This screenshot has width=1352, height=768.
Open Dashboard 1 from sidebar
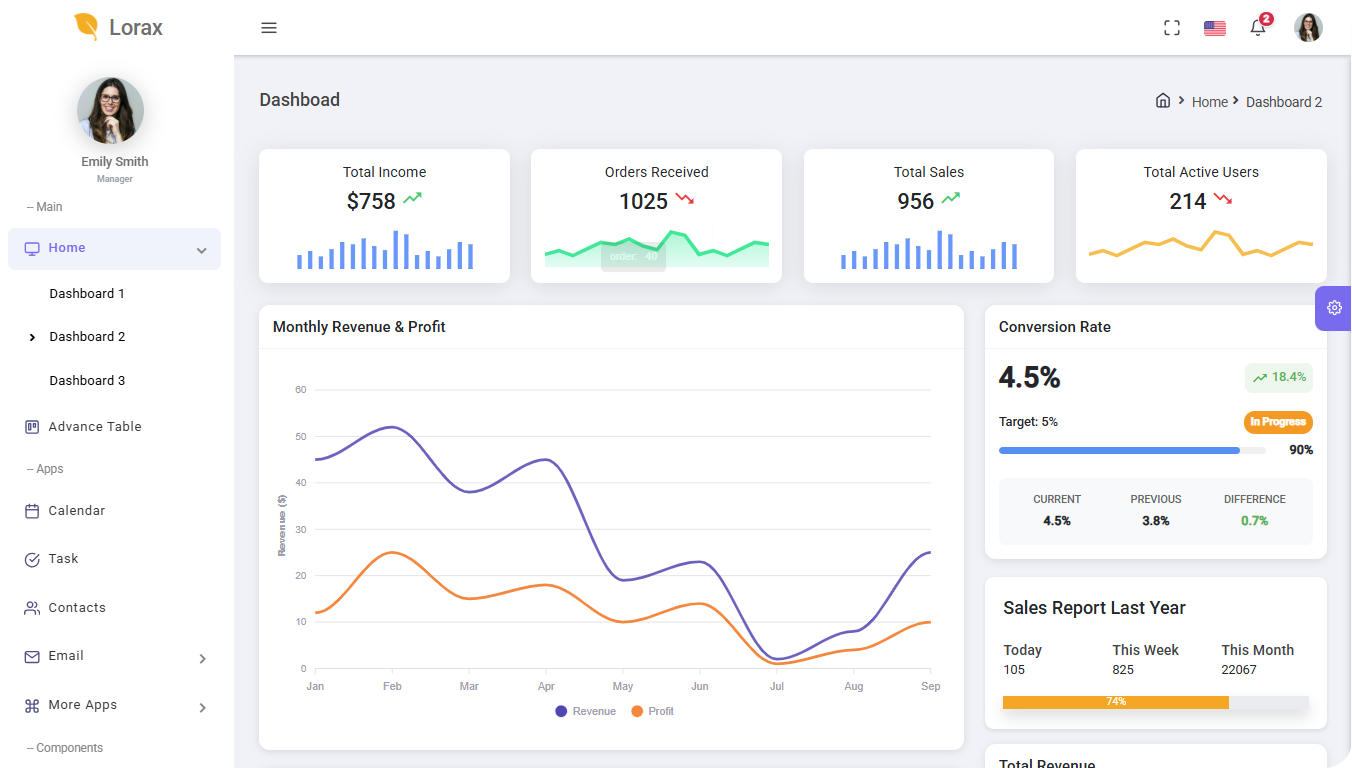click(87, 294)
